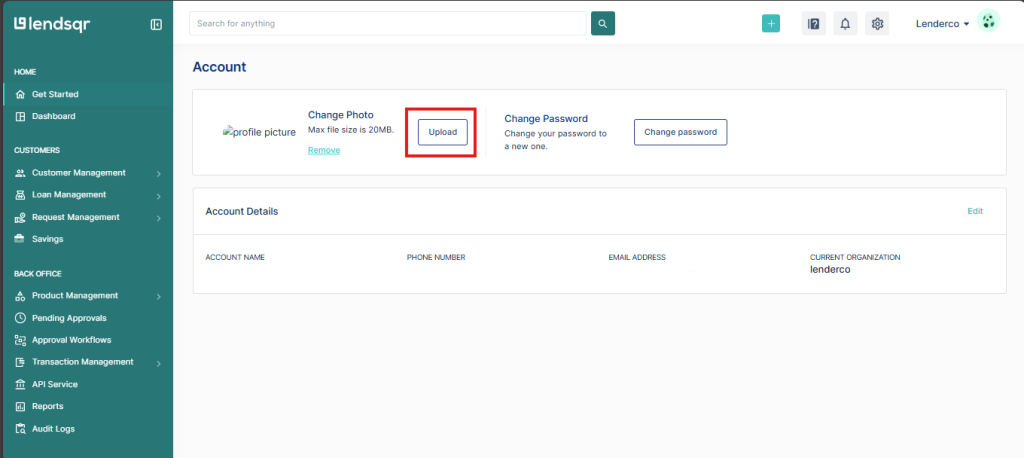The image size is (1024, 458).
Task: Collapse the sidebar using the panel icon
Action: 156,24
